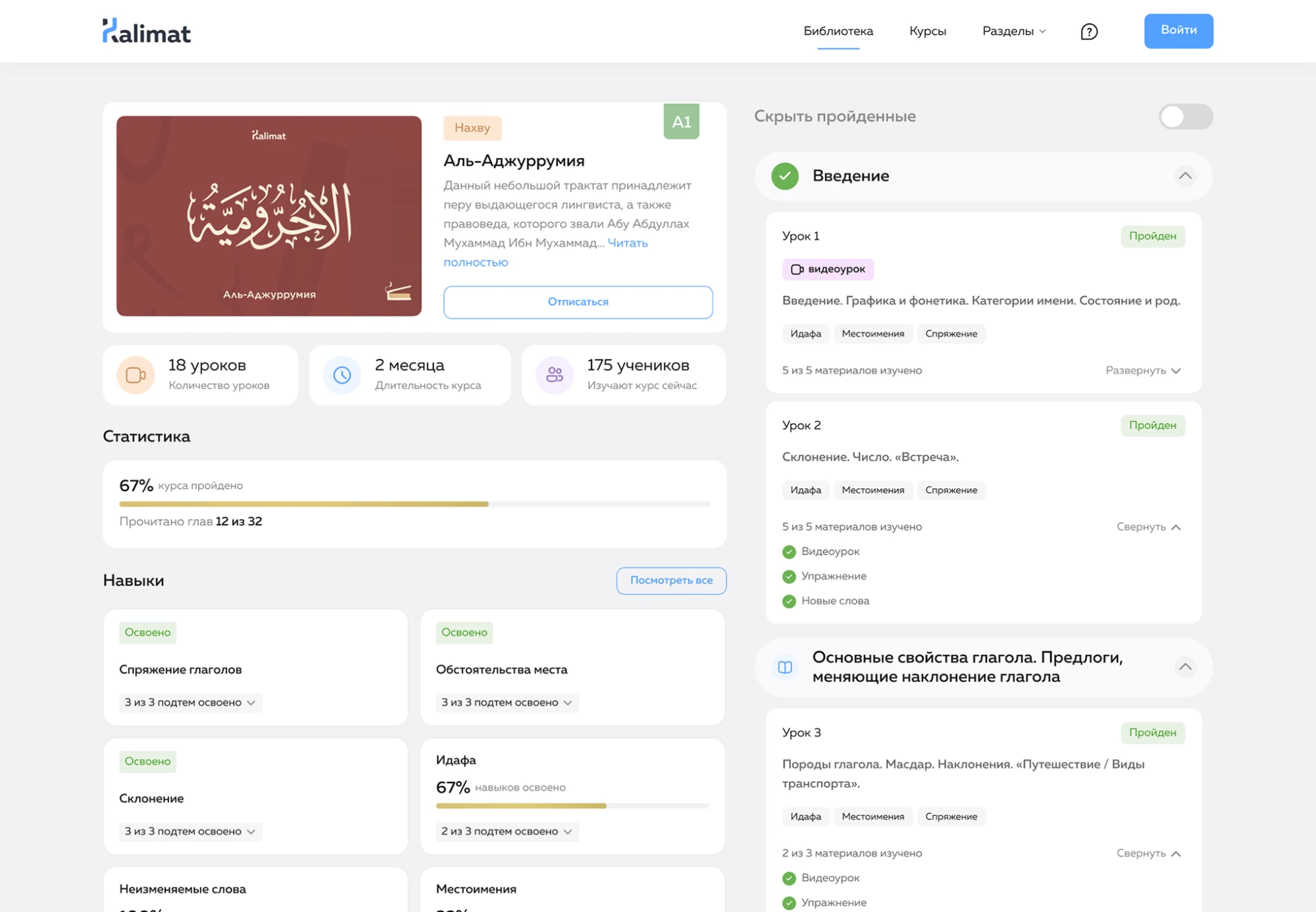Click the Аль-Аджуррумия course title
Viewport: 1316px width, 912px height.
[x=514, y=161]
